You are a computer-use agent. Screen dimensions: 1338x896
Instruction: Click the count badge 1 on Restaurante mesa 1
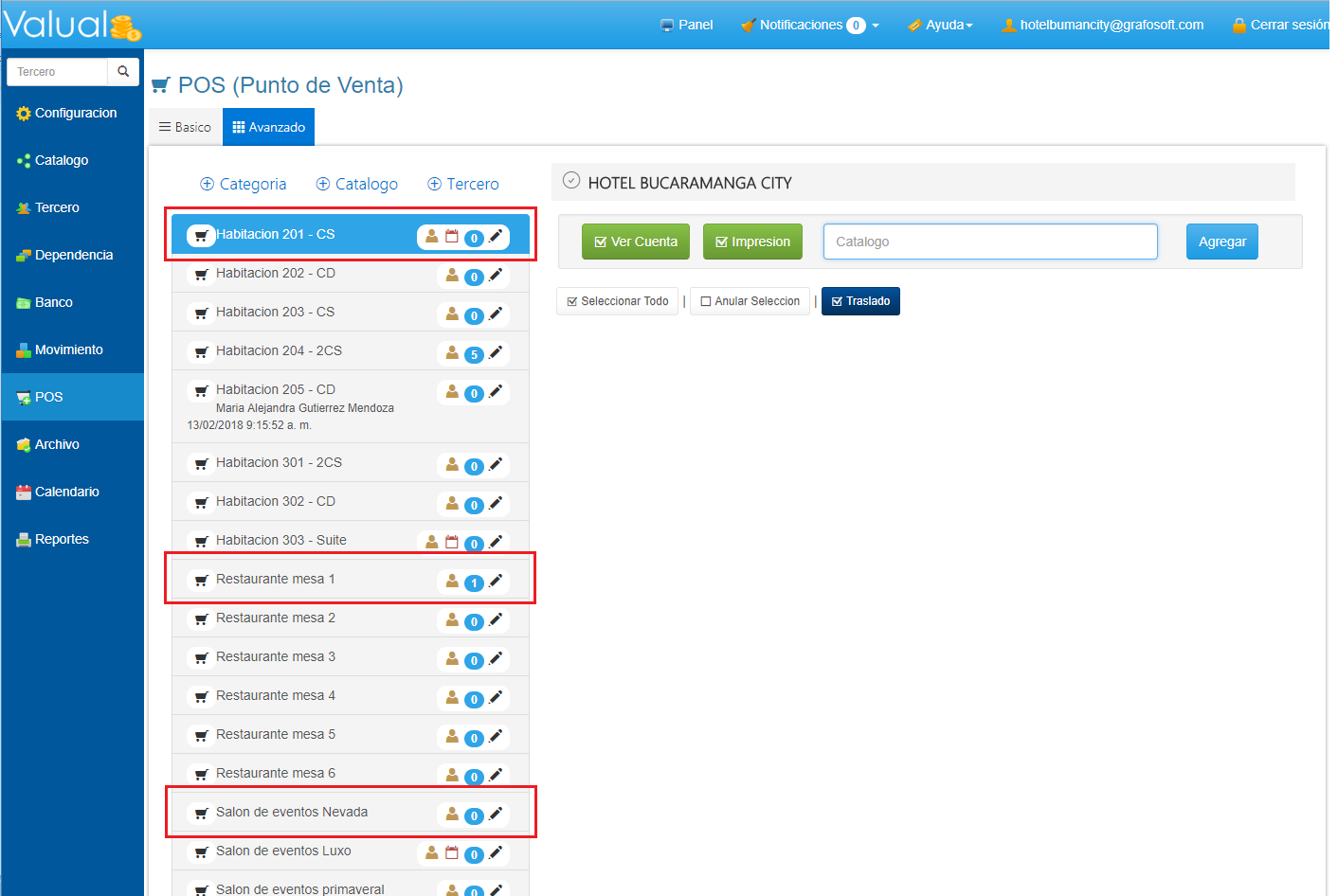(474, 582)
